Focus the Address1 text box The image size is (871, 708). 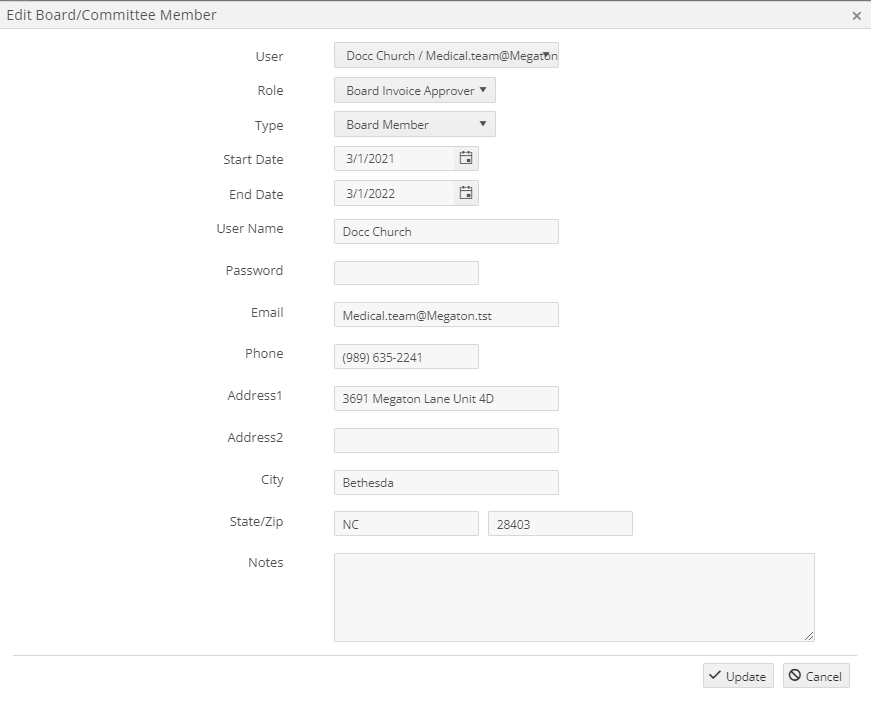click(446, 399)
